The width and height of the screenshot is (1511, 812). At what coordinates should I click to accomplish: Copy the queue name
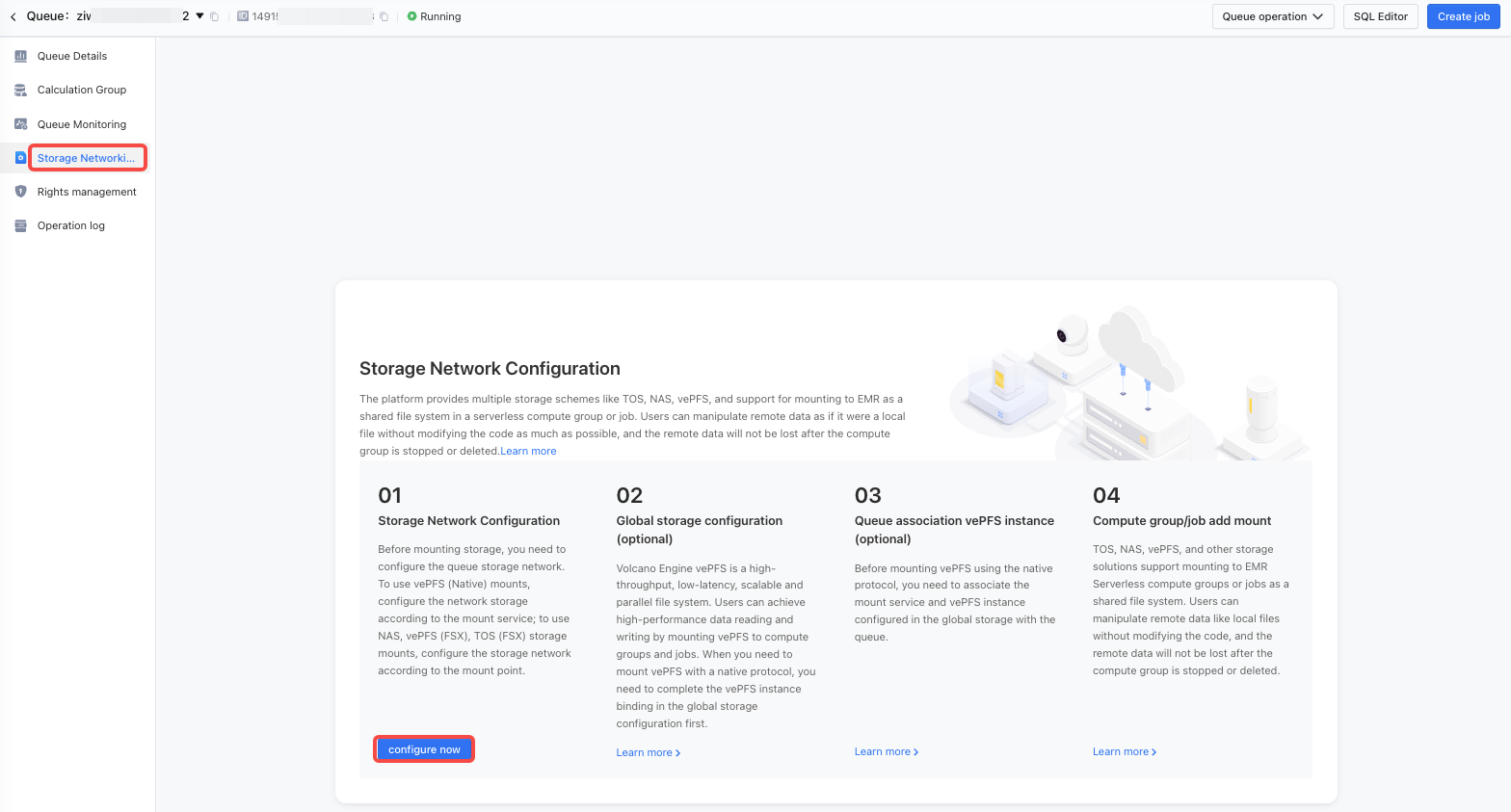pyautogui.click(x=214, y=16)
